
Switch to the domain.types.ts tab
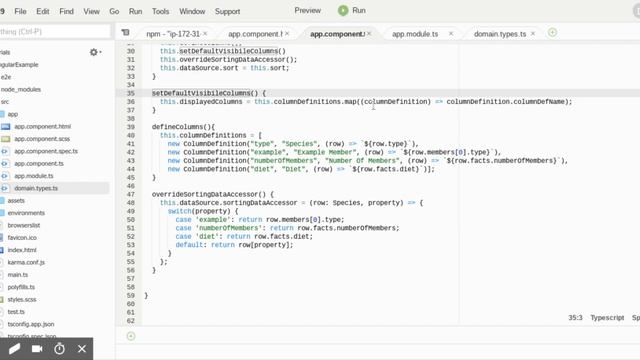click(x=500, y=34)
